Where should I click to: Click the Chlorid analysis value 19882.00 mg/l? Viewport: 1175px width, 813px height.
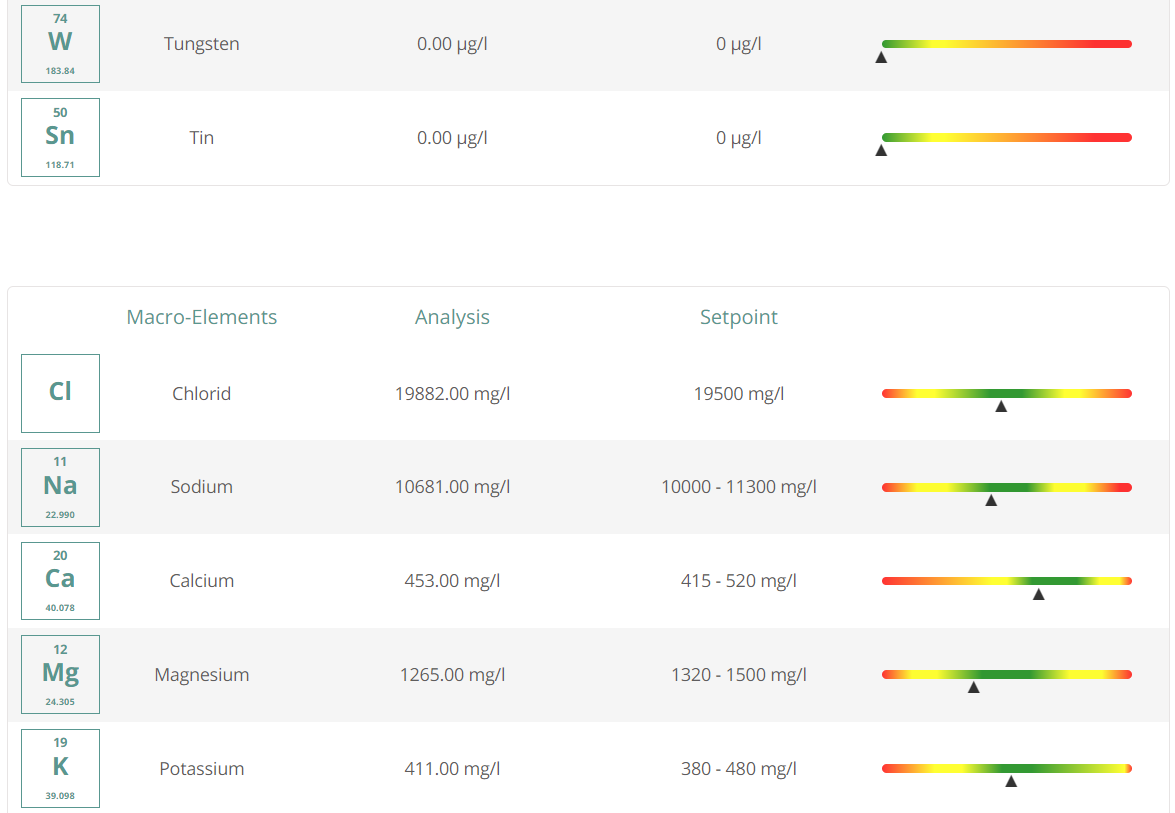point(452,393)
